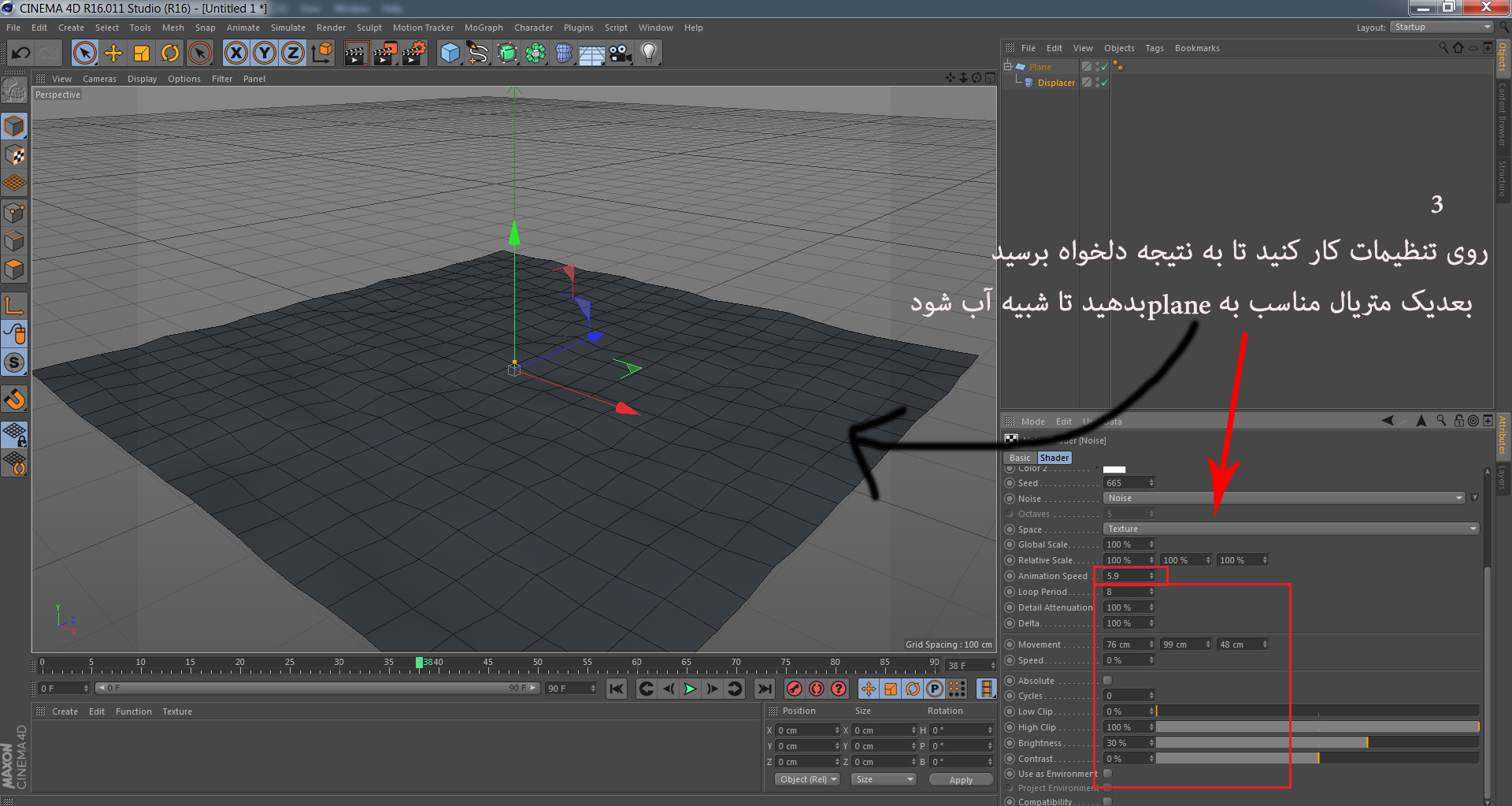Switch to Polygons mode icon

click(14, 269)
